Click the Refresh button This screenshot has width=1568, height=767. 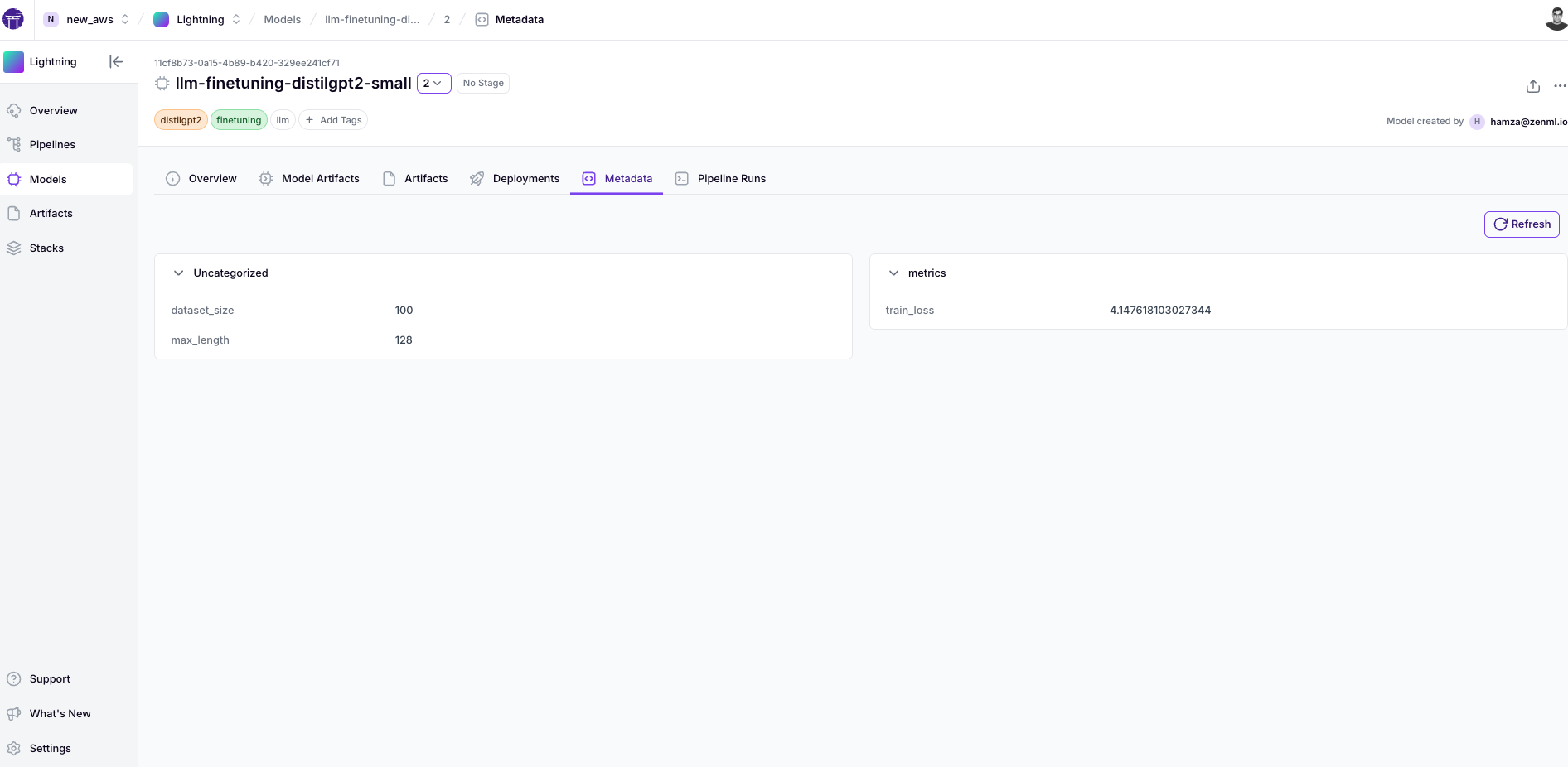(x=1522, y=224)
